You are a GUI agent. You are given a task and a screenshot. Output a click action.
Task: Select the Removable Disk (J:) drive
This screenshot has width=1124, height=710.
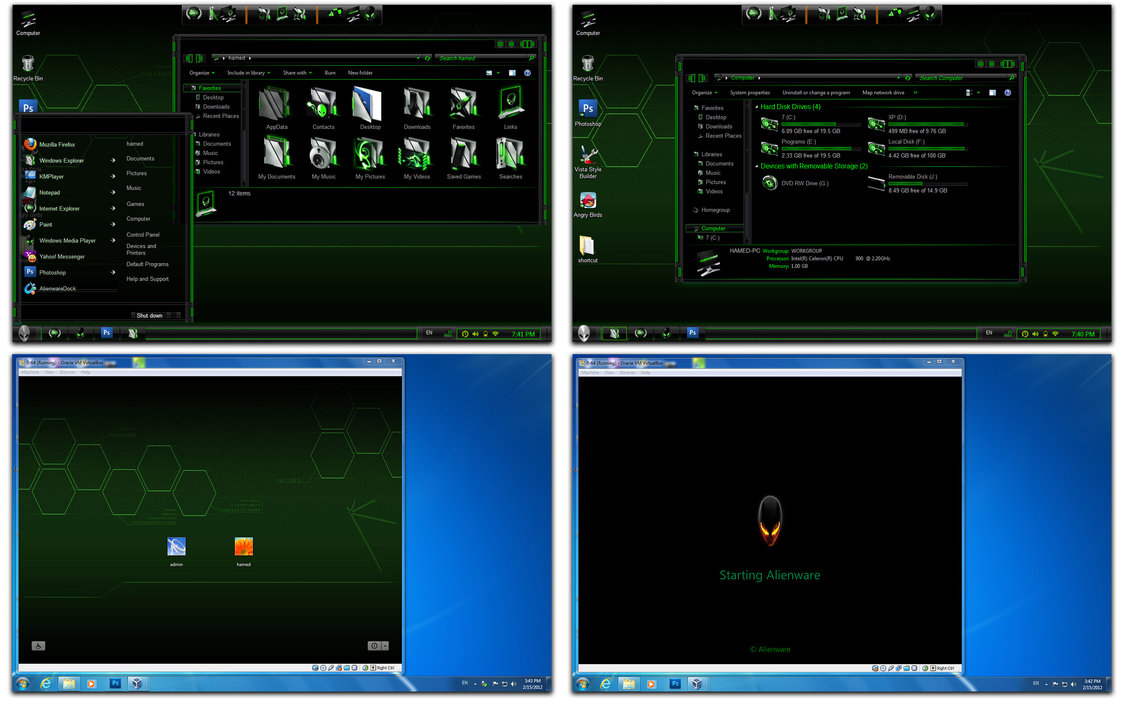(918, 183)
